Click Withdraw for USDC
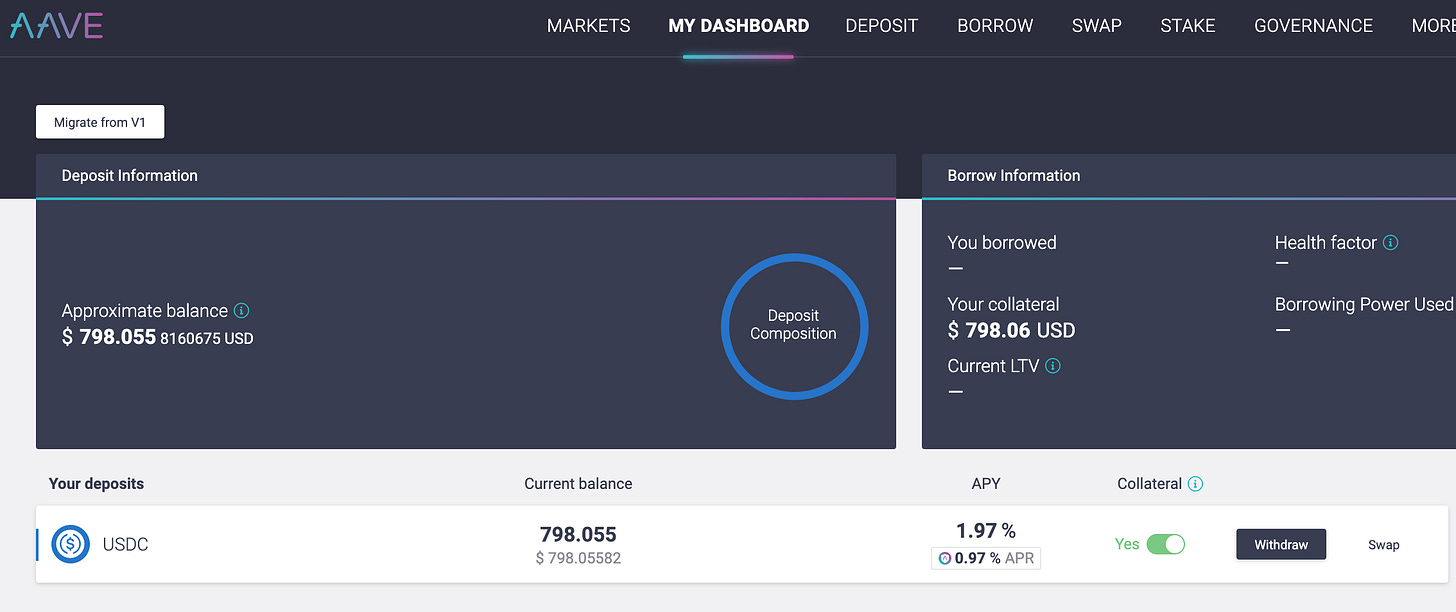1456x612 pixels. tap(1281, 544)
